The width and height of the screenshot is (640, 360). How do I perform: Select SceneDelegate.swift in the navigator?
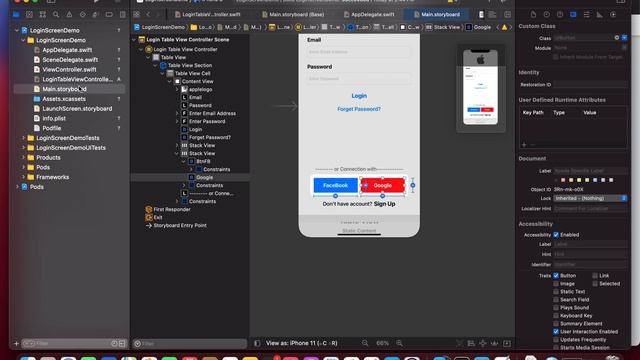pyautogui.click(x=70, y=60)
